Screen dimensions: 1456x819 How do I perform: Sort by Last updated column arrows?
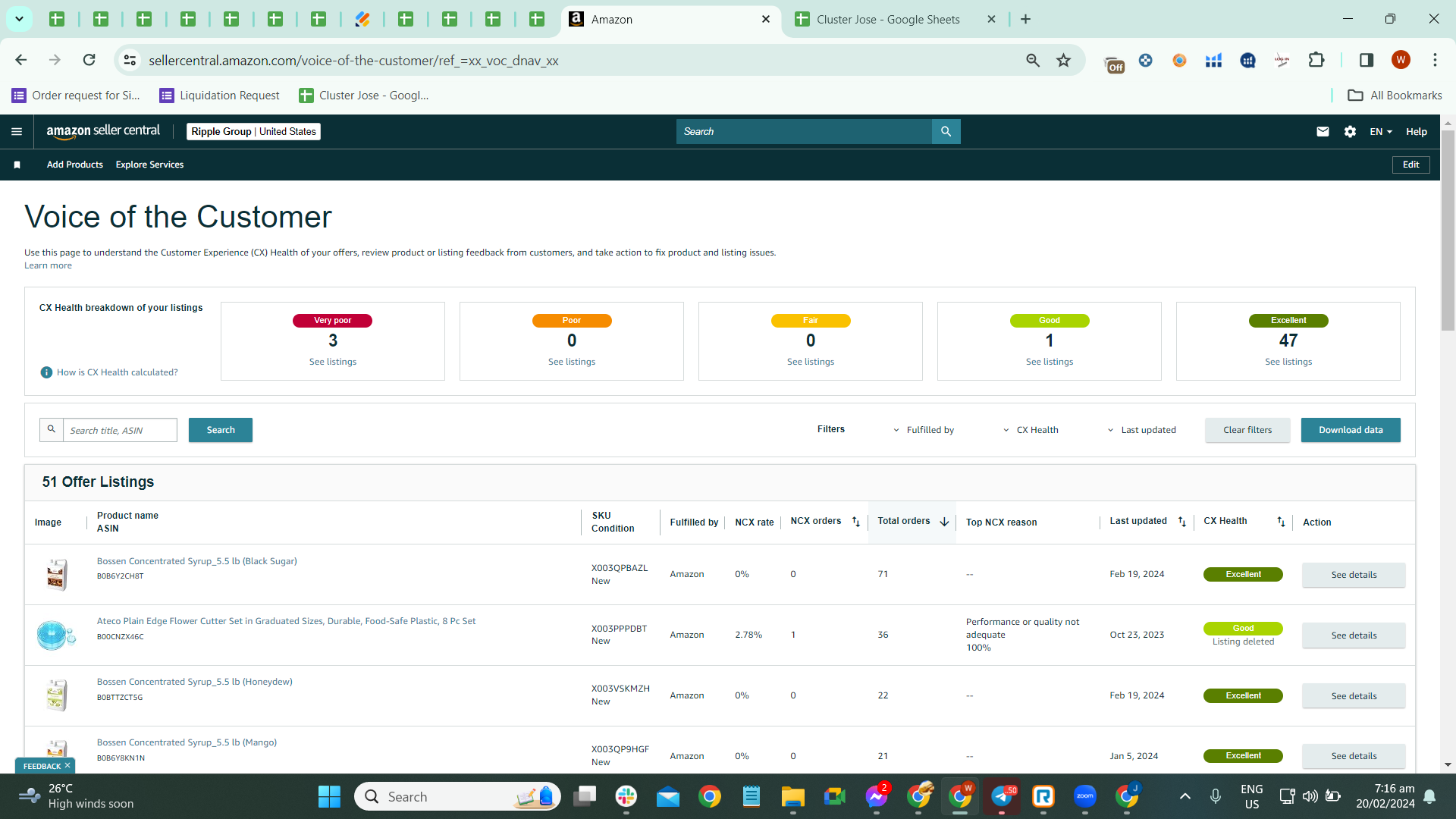[1181, 522]
